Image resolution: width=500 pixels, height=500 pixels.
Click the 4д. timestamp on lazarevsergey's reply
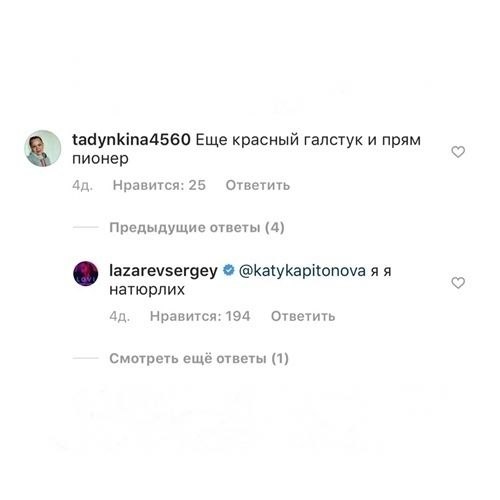coord(119,316)
